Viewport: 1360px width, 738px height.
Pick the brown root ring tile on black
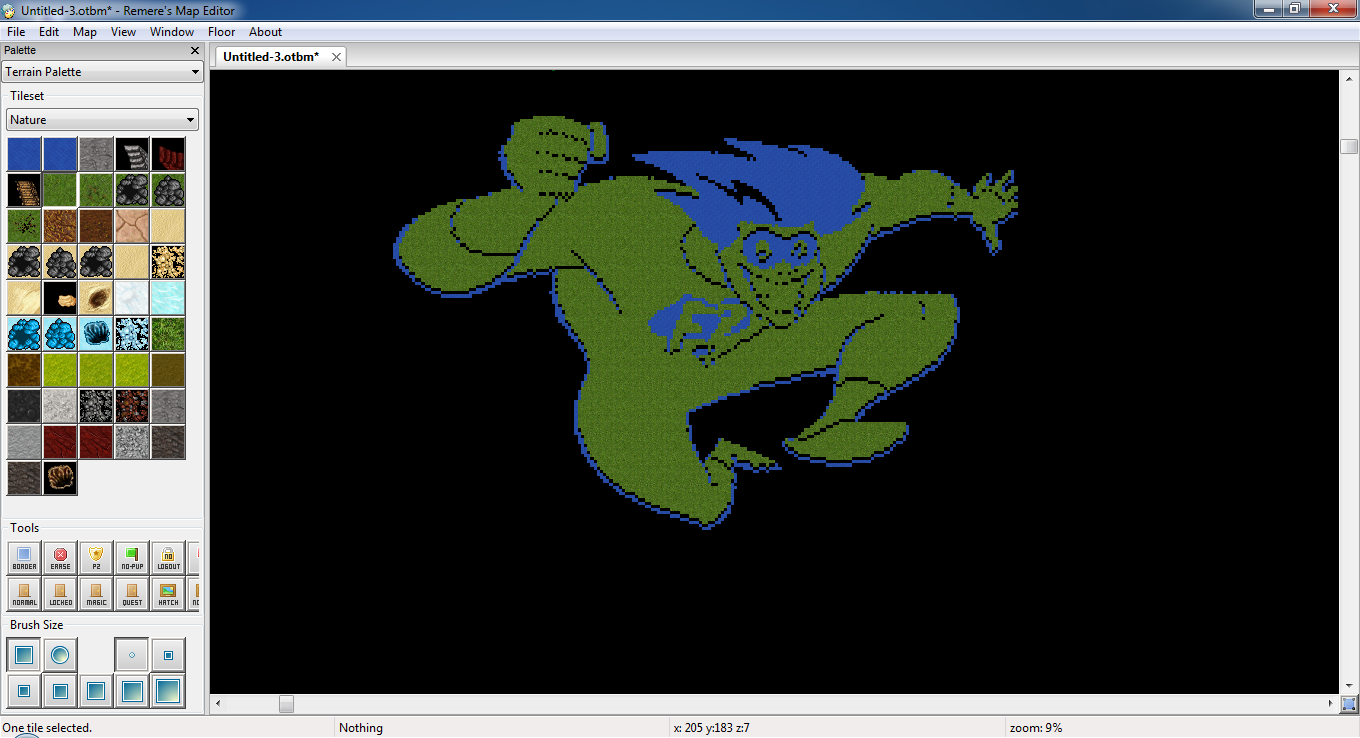point(60,478)
